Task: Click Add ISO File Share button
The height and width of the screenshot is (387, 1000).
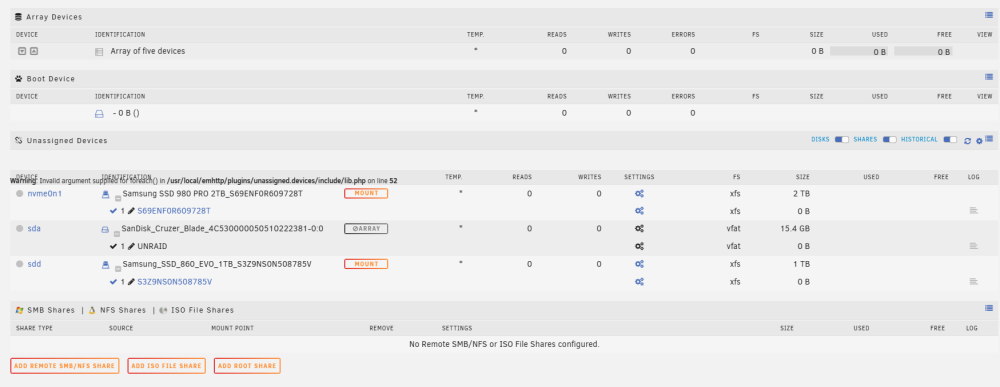Action: 166,366
